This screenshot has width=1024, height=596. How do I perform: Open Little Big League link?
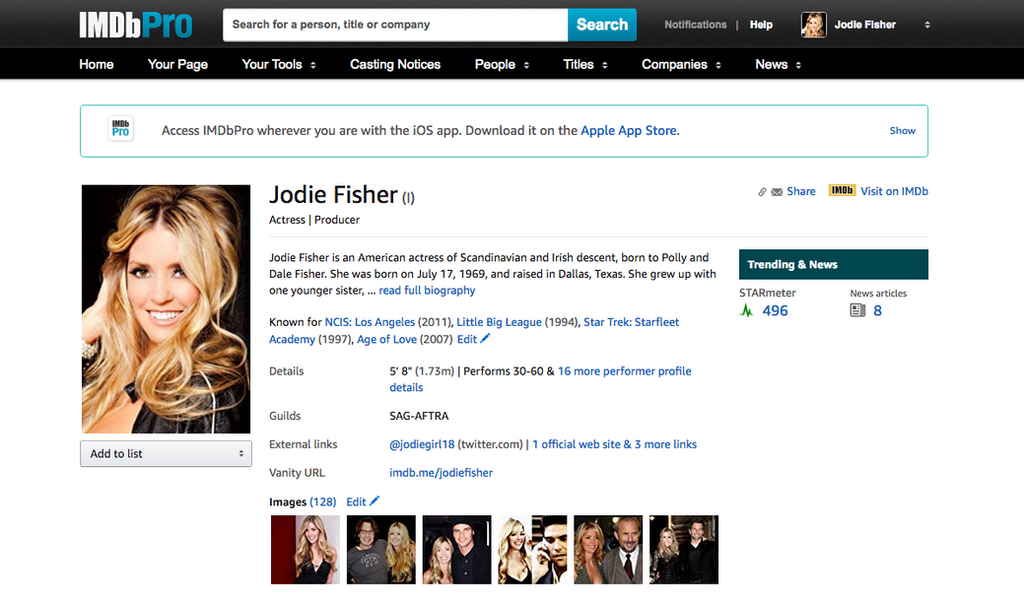[499, 322]
